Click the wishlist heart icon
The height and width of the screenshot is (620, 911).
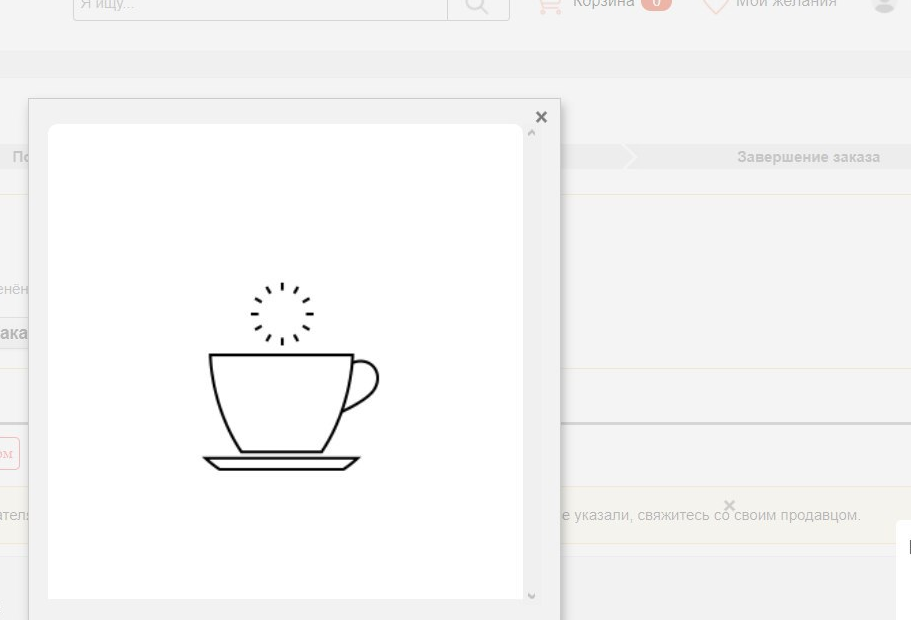(715, 5)
